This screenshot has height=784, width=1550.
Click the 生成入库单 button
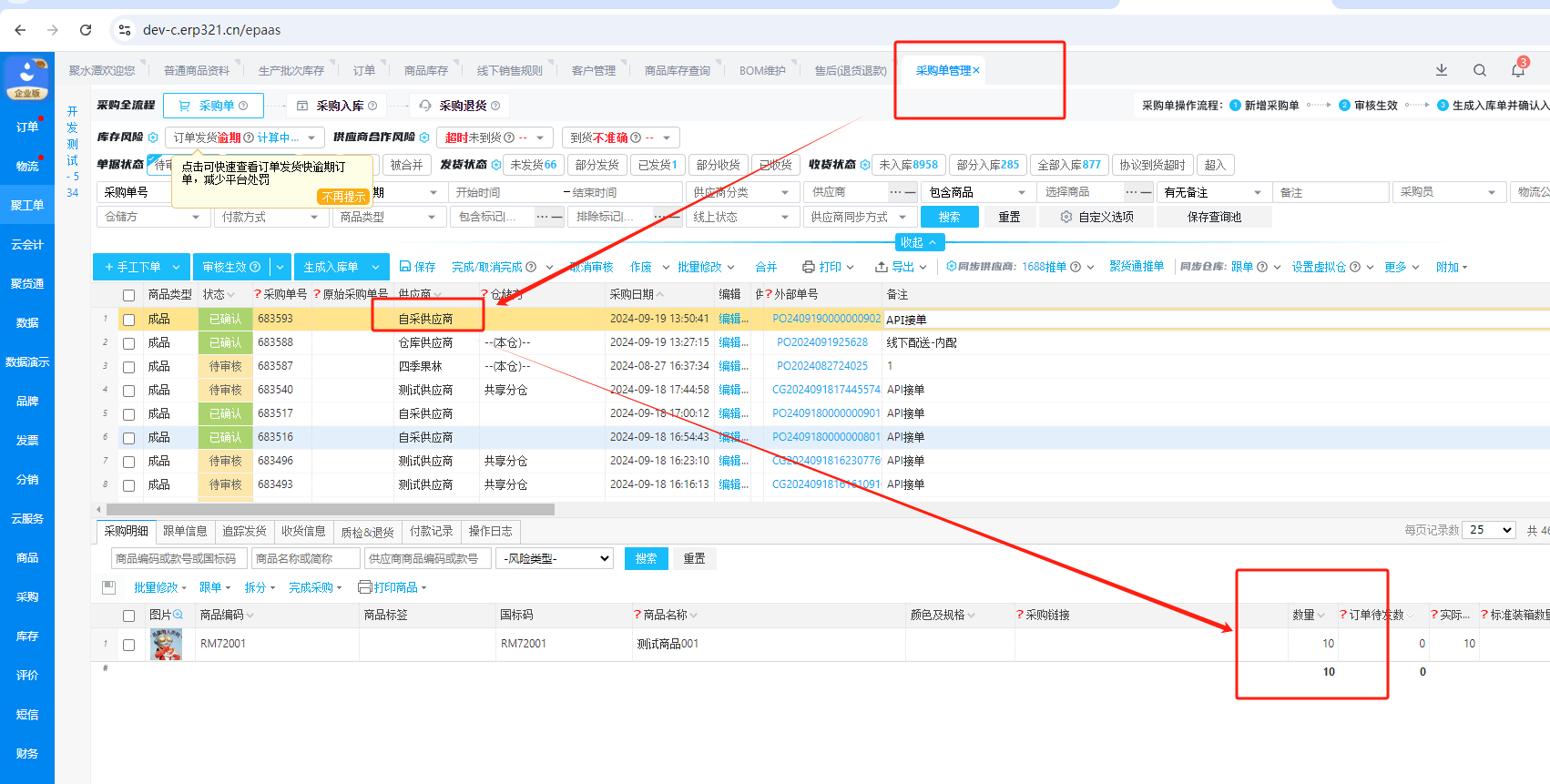(342, 267)
